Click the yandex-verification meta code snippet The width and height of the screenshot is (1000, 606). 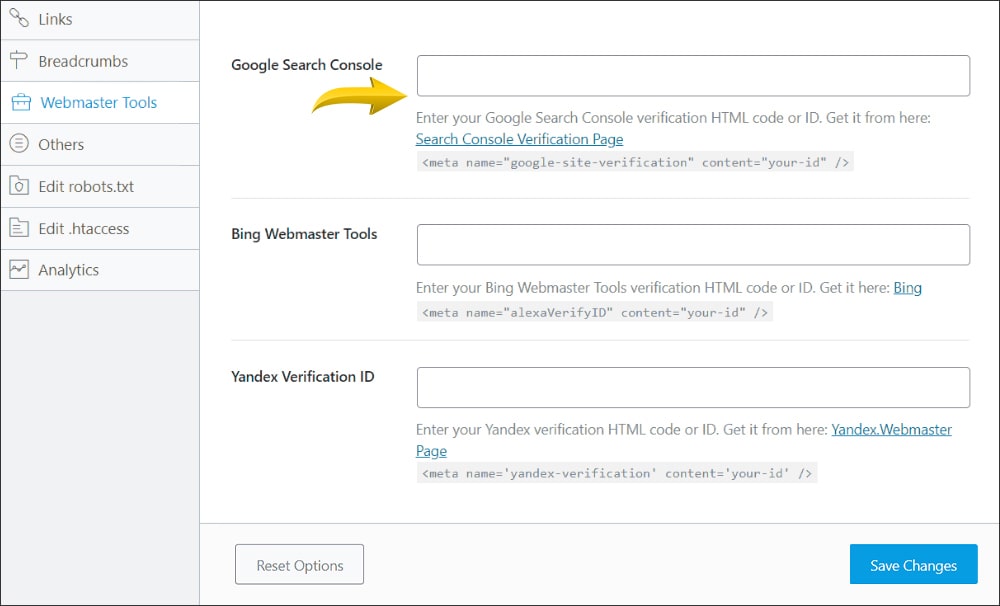point(617,473)
